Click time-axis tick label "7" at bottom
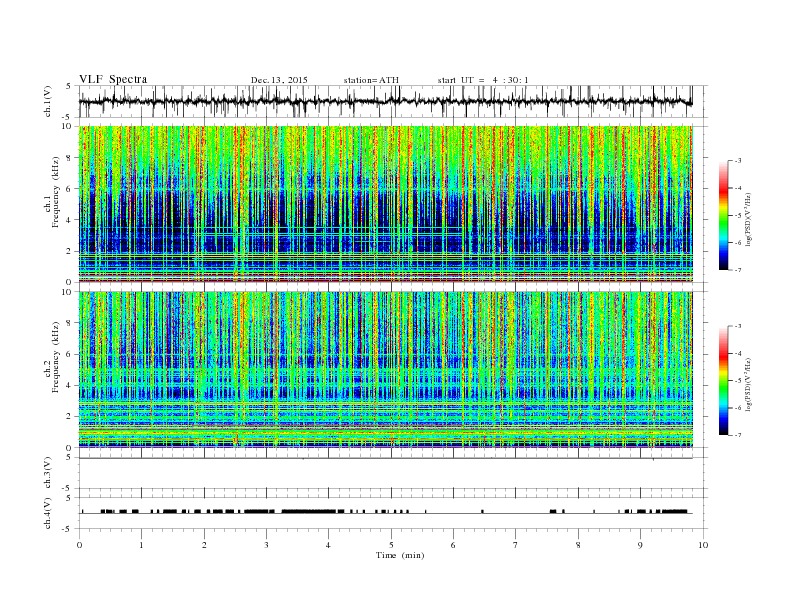This screenshot has width=792, height=612. tap(516, 545)
